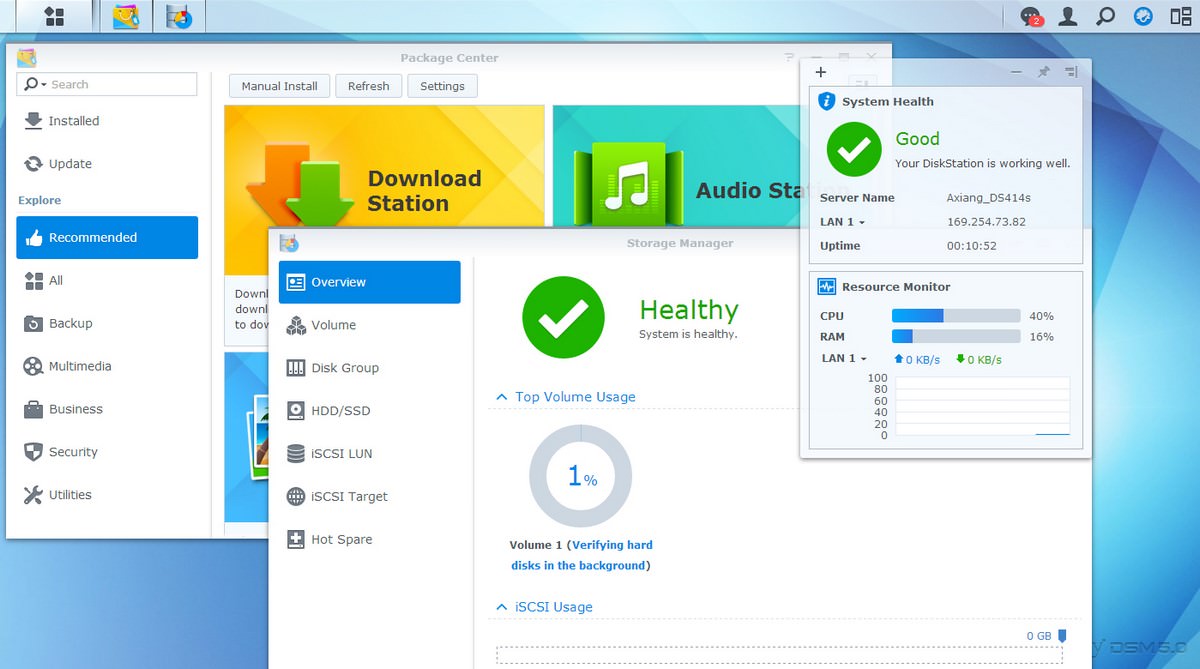Click the Package Center icon in the taskbar
The image size is (1200, 669).
[126, 16]
